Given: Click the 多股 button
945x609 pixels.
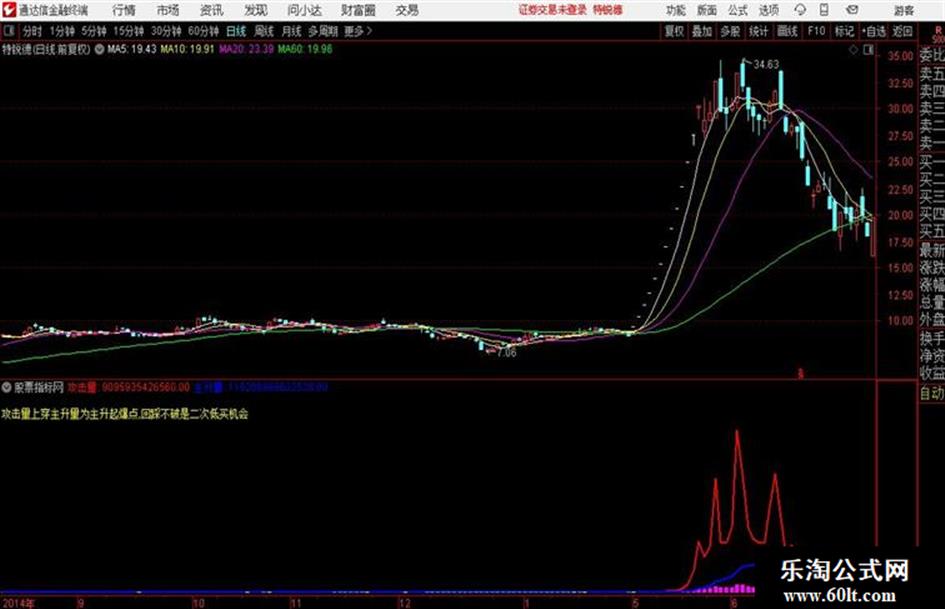Looking at the screenshot, I should click(730, 31).
